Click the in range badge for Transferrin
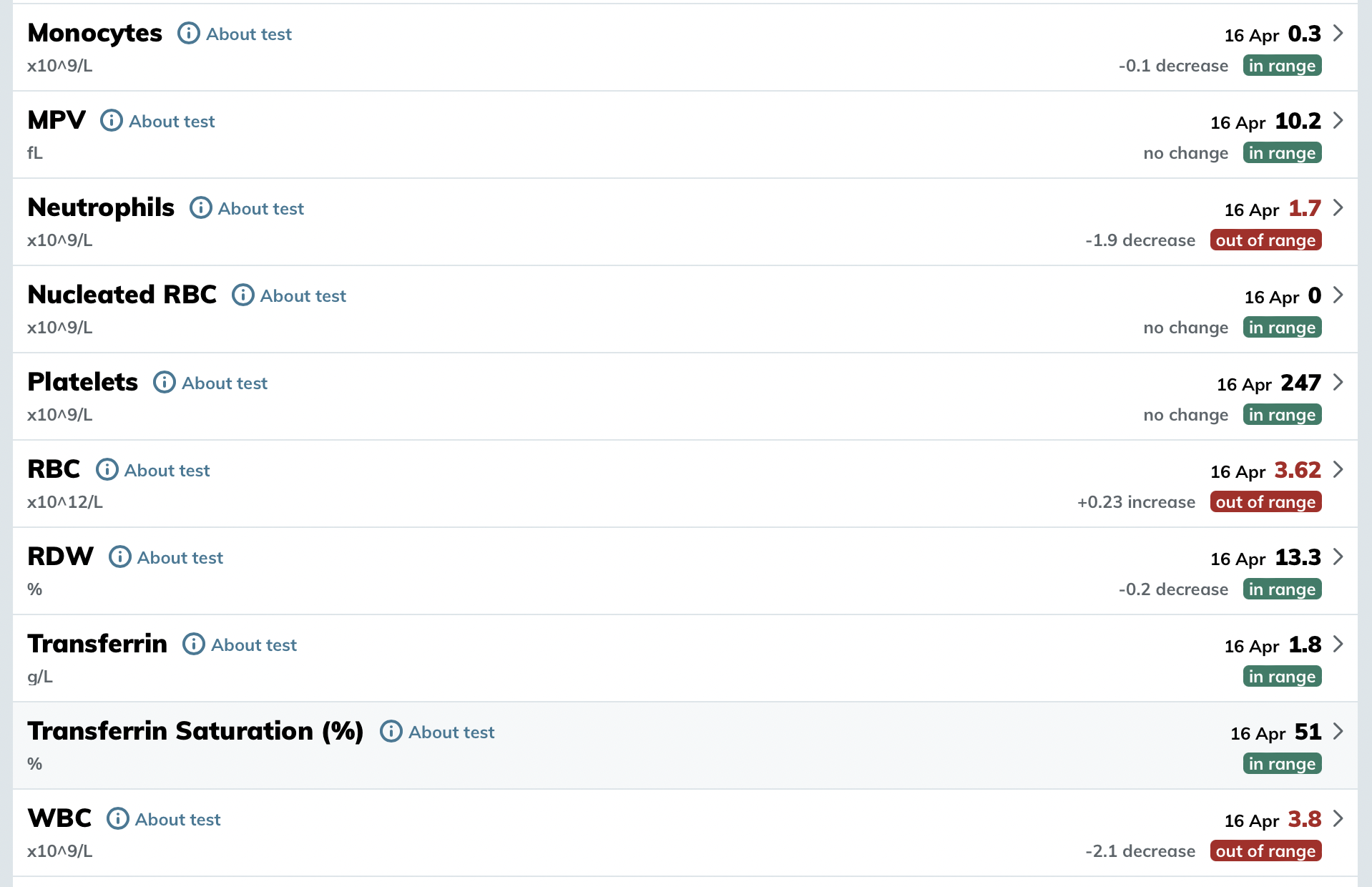This screenshot has height=887, width=1372. click(x=1282, y=677)
